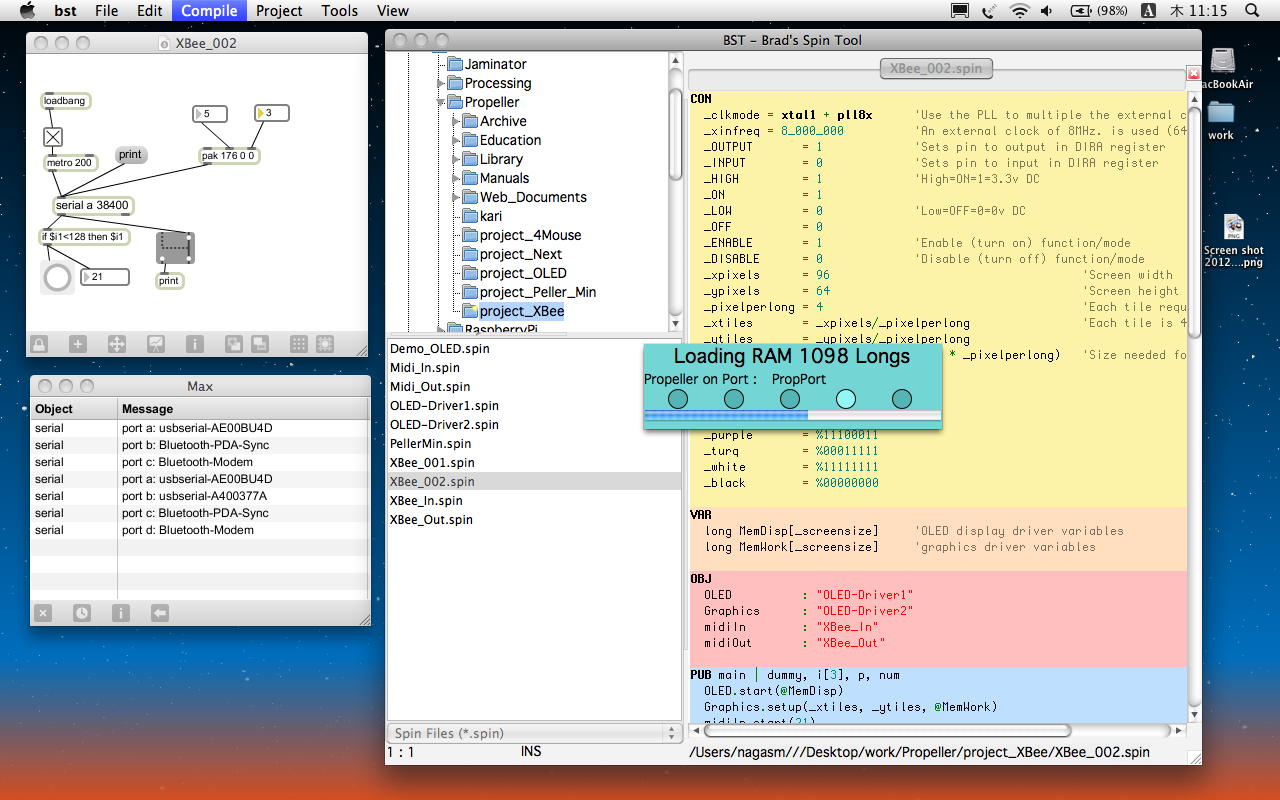The height and width of the screenshot is (800, 1280).
Task: Select the fourth propeller port indicator circle
Action: (x=845, y=399)
